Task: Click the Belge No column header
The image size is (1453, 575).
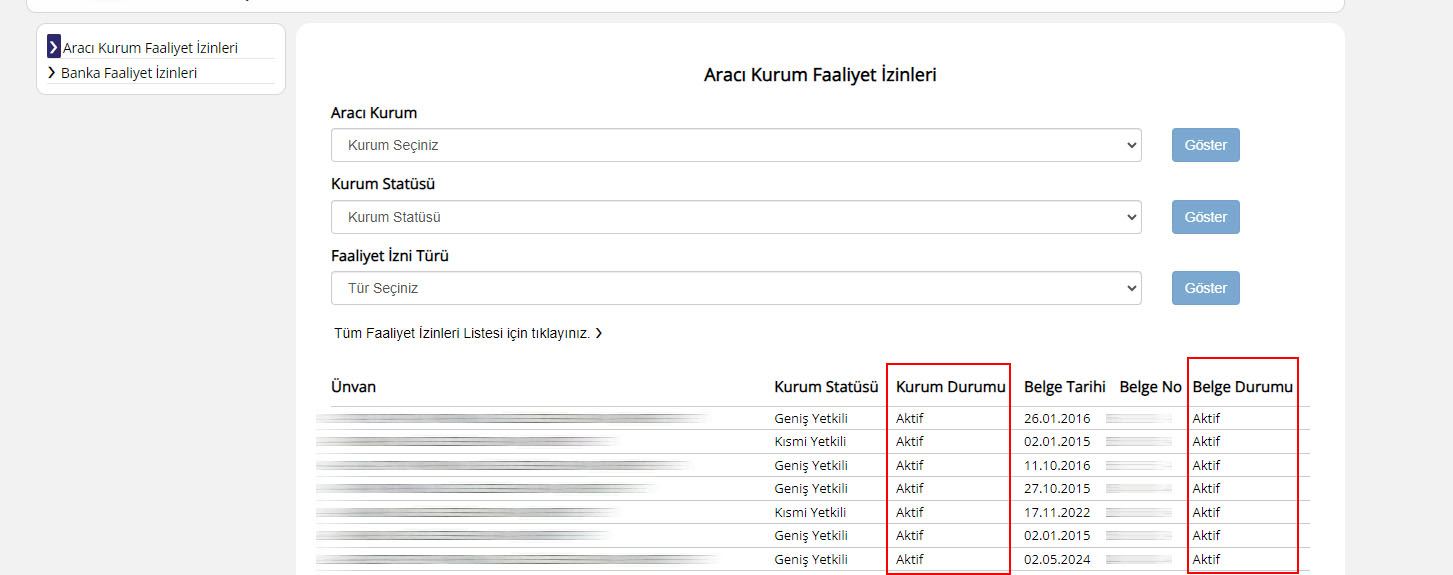Action: coord(1150,387)
